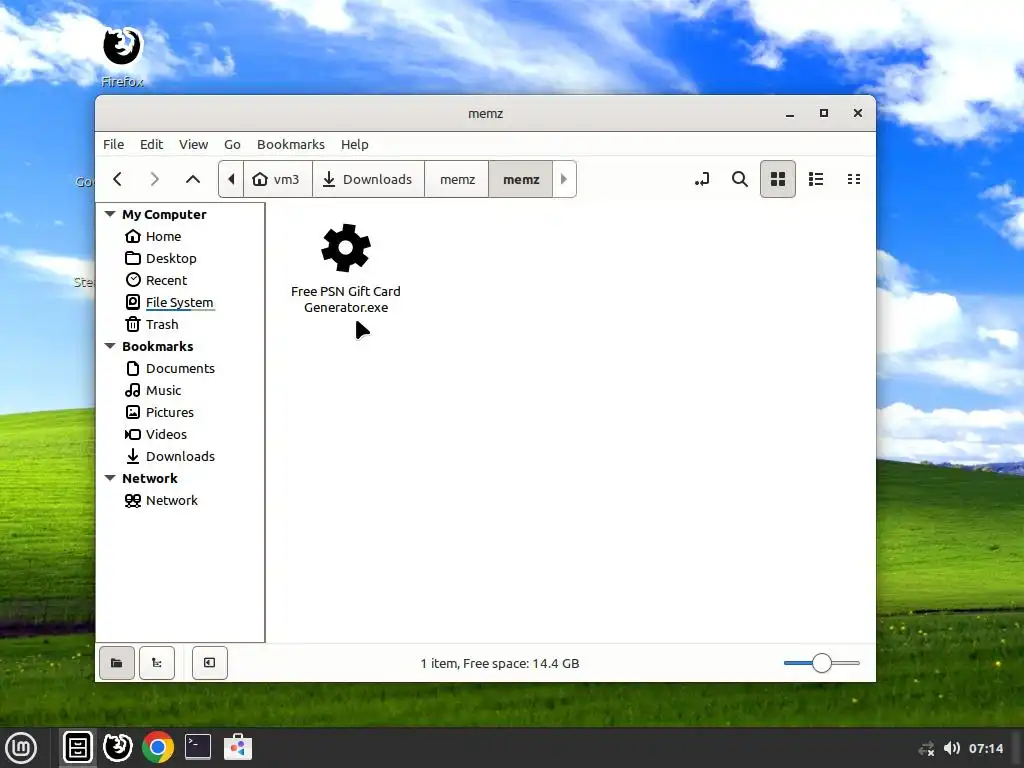Open the File menu
Viewport: 1024px width, 768px height.
pos(114,144)
